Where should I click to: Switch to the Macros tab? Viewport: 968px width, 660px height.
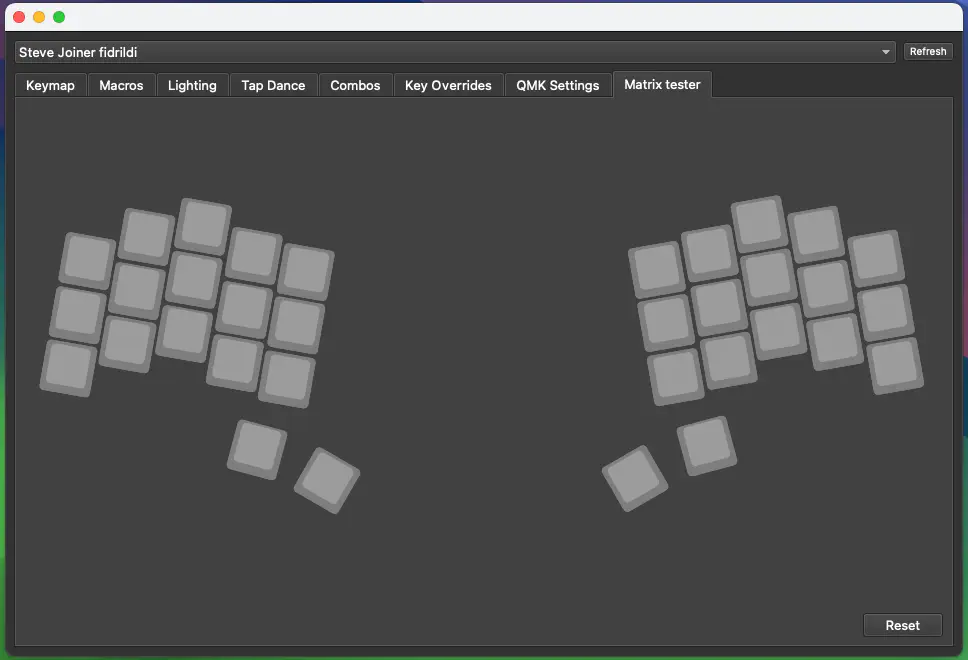pyautogui.click(x=121, y=86)
